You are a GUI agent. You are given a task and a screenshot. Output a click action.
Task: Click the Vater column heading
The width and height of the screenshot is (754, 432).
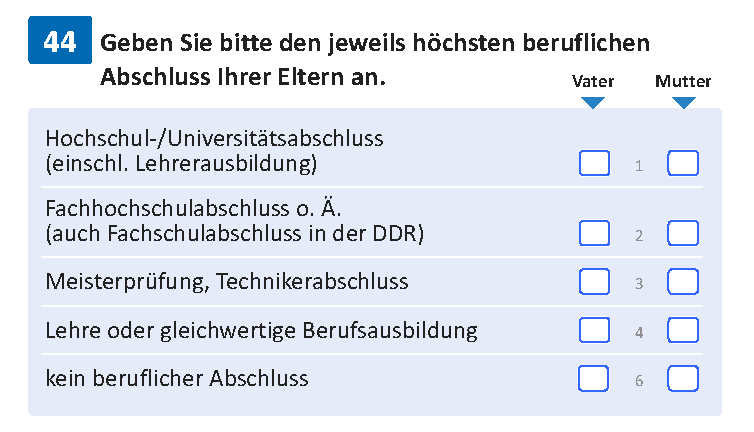[x=593, y=81]
